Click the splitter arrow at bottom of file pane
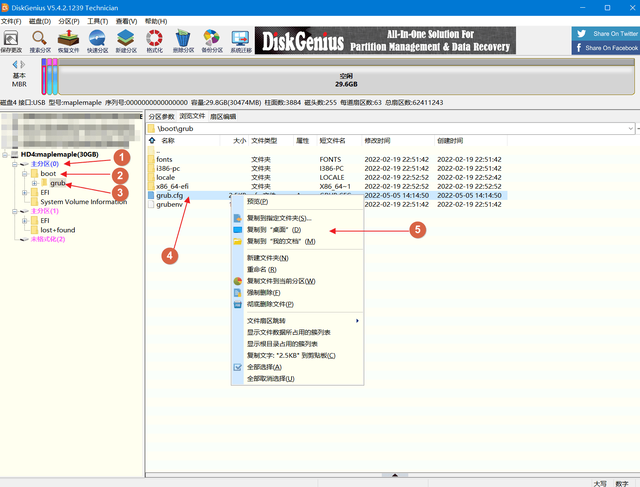This screenshot has height=487, width=640. (395, 475)
